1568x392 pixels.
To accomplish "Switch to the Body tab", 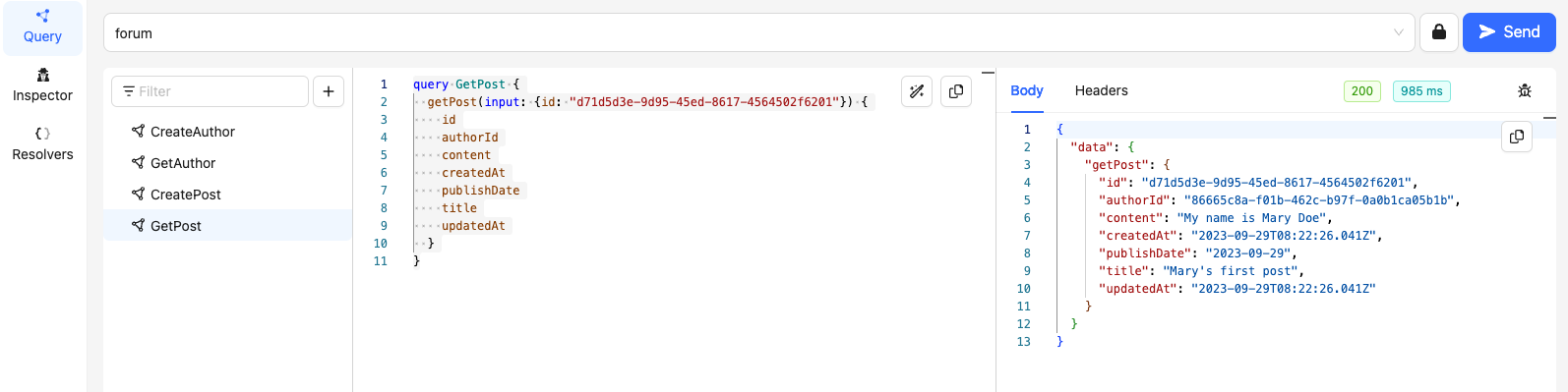I will (x=1027, y=90).
